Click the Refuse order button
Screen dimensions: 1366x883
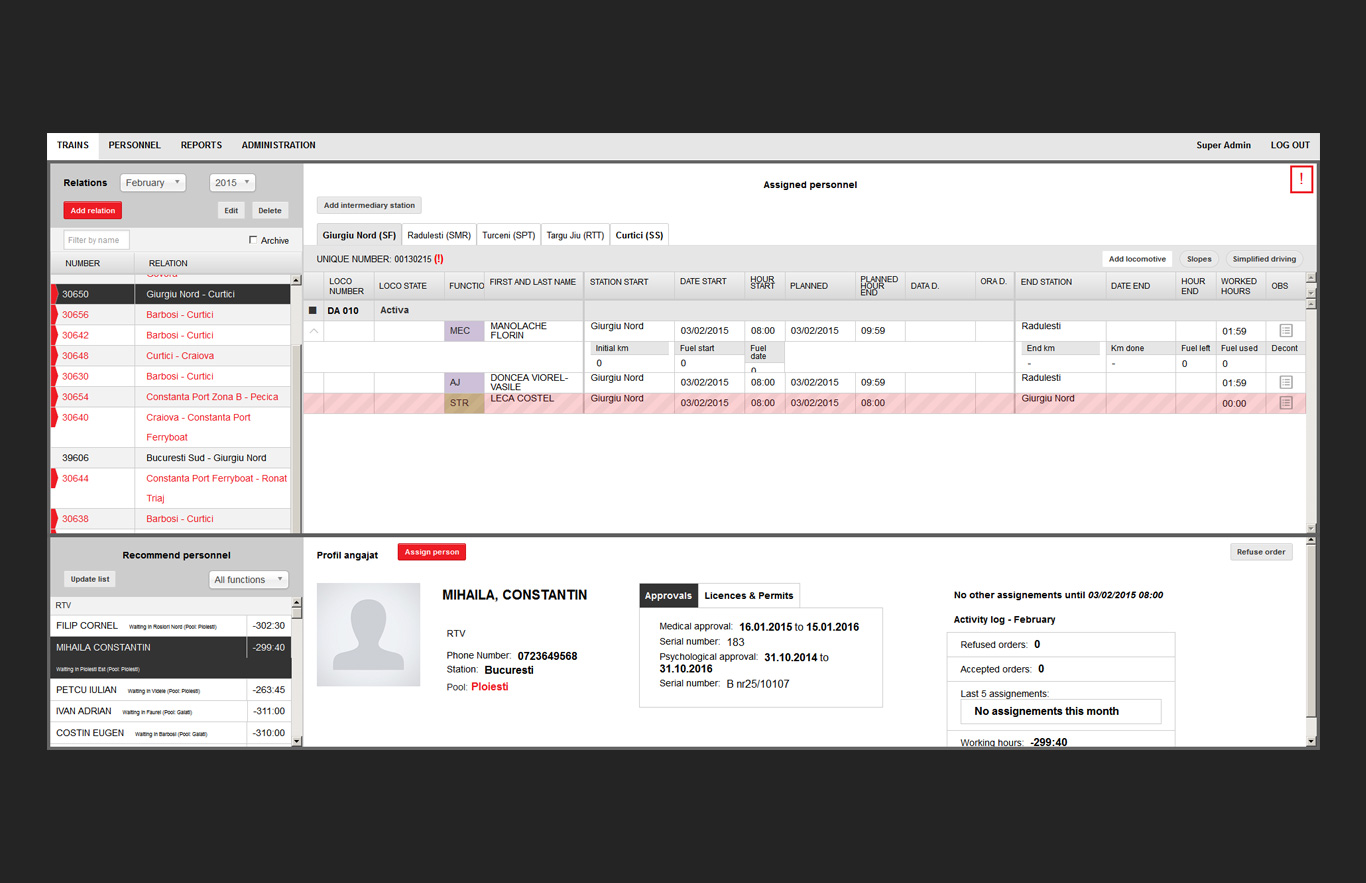click(1261, 552)
